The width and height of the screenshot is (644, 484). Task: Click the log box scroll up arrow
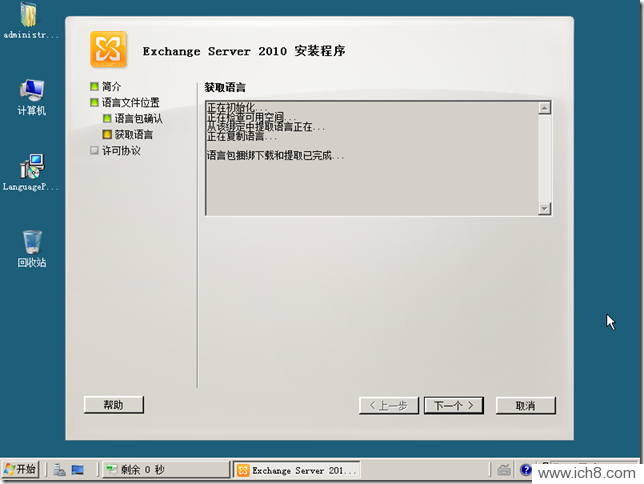[x=544, y=108]
